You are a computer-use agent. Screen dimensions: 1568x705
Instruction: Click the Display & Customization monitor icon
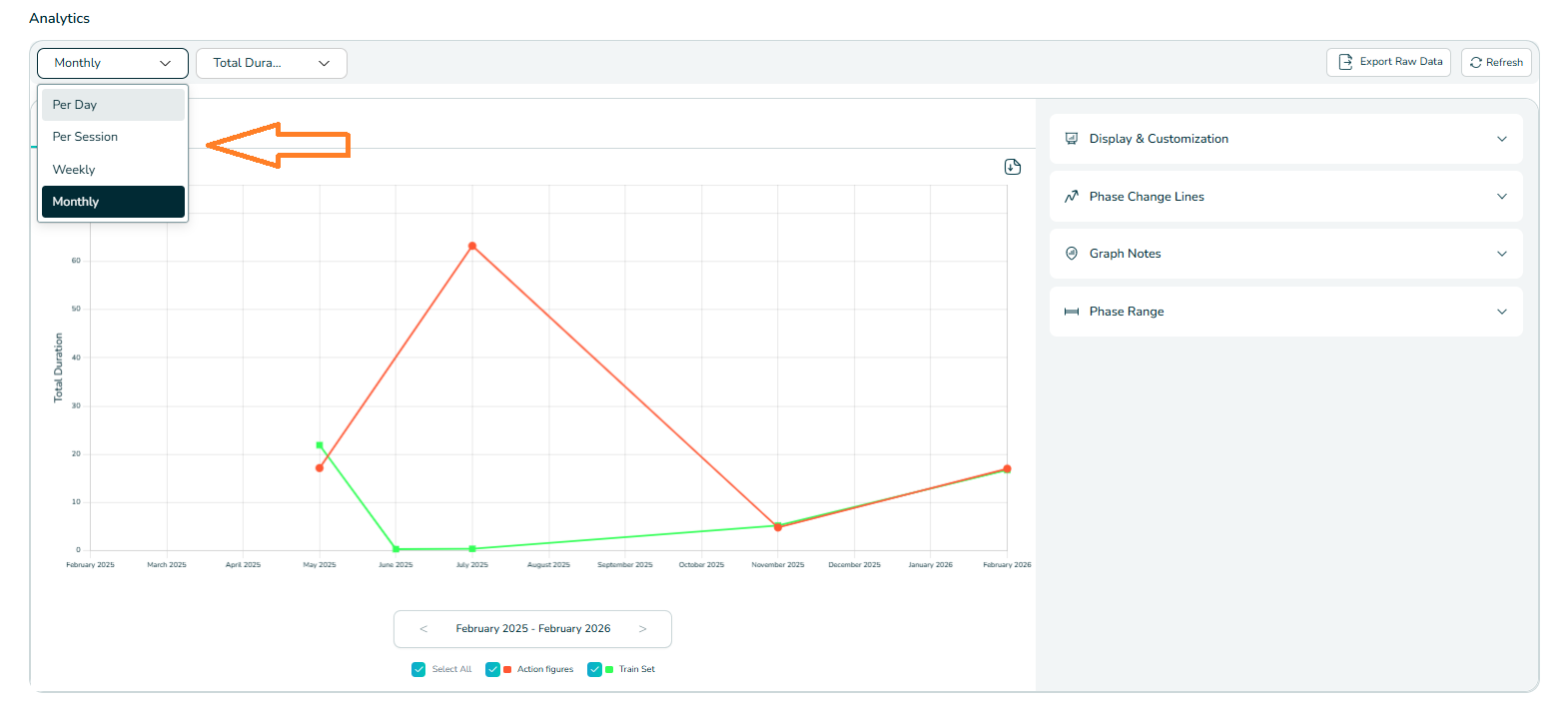1072,139
